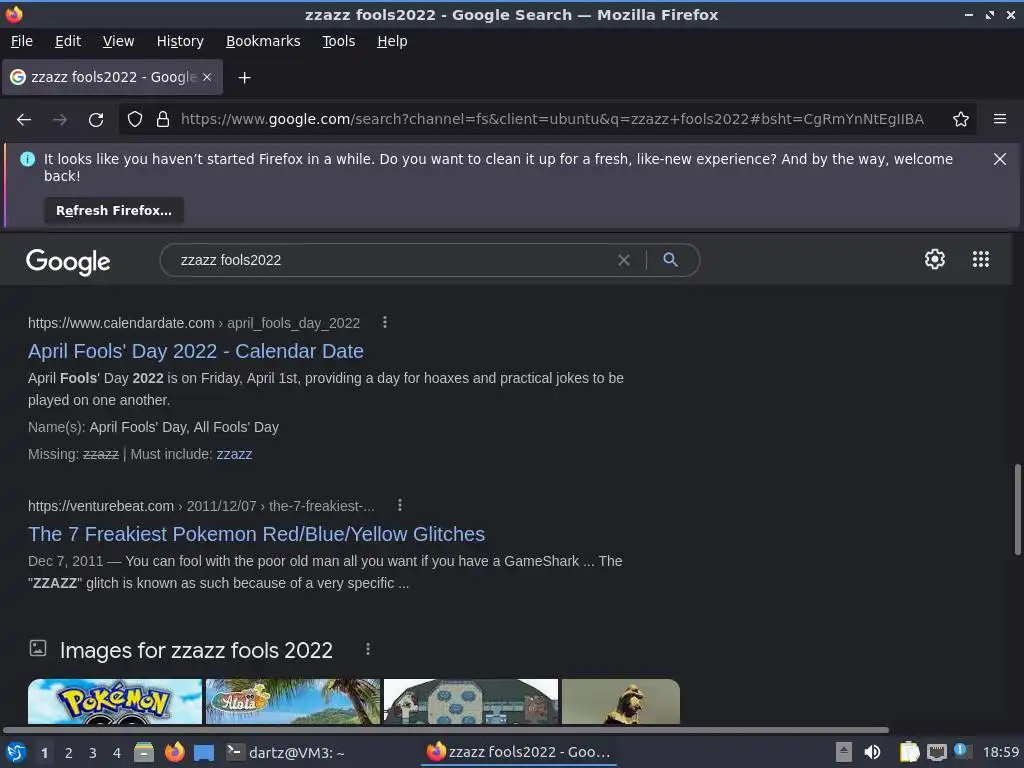
Task: Click the Refresh Firefox button
Action: (x=114, y=210)
